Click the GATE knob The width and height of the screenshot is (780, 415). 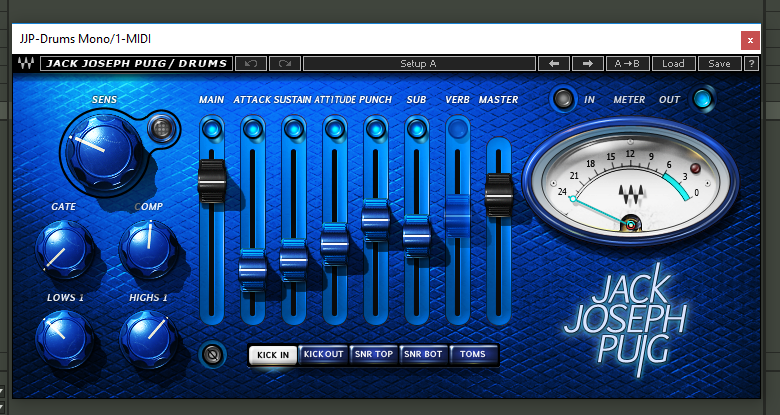click(x=65, y=249)
